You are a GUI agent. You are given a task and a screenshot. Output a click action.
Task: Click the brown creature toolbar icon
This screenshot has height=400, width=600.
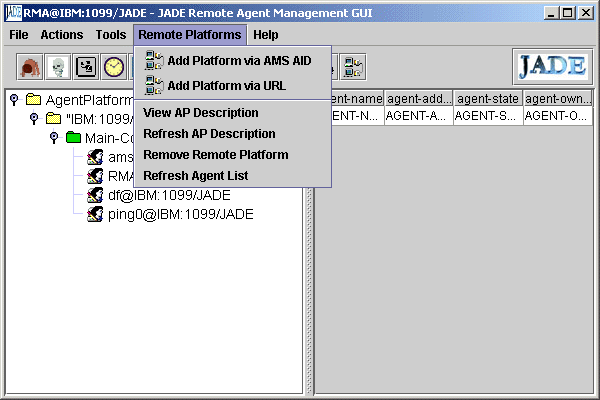29,67
